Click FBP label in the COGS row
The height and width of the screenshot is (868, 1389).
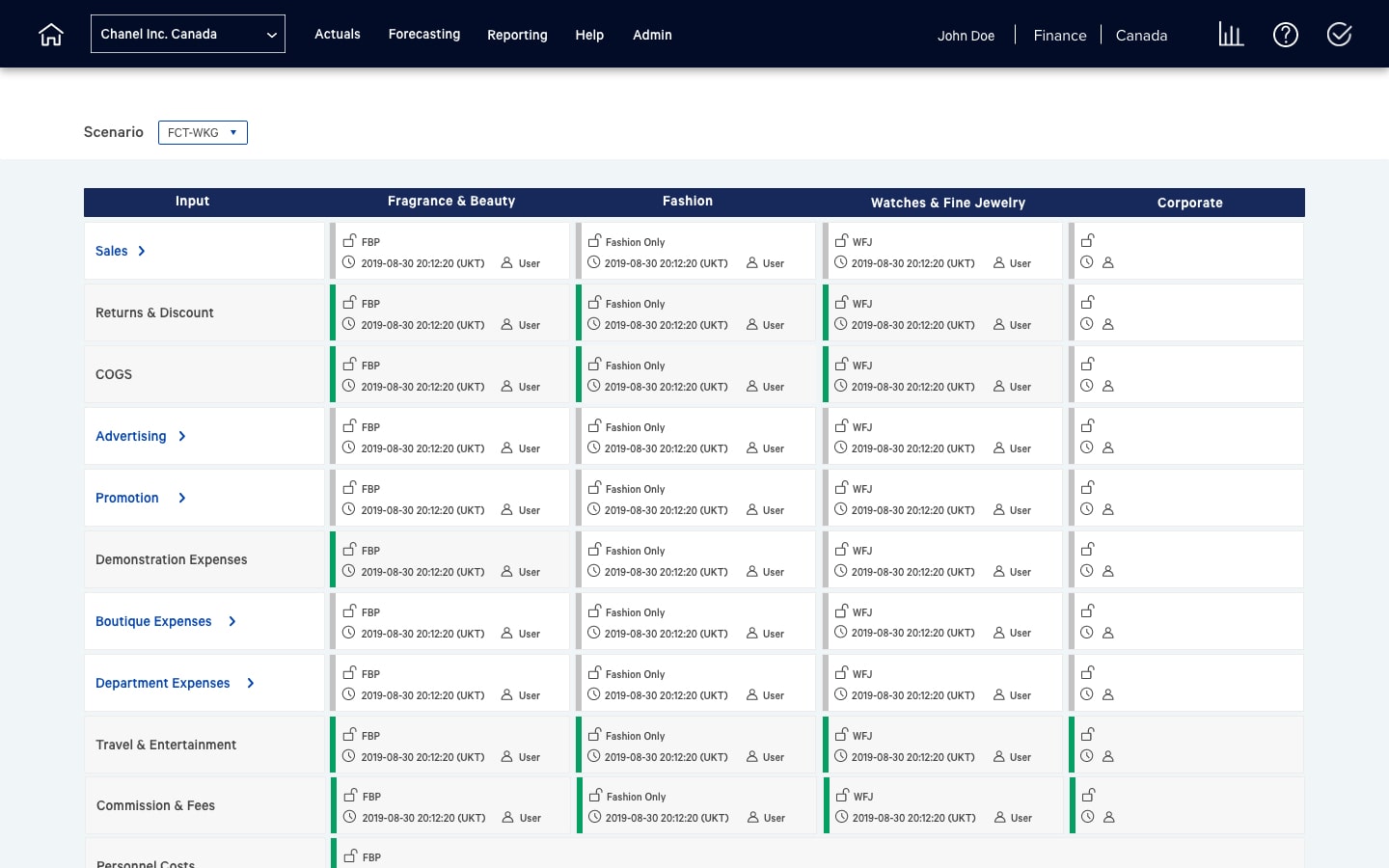[370, 366]
